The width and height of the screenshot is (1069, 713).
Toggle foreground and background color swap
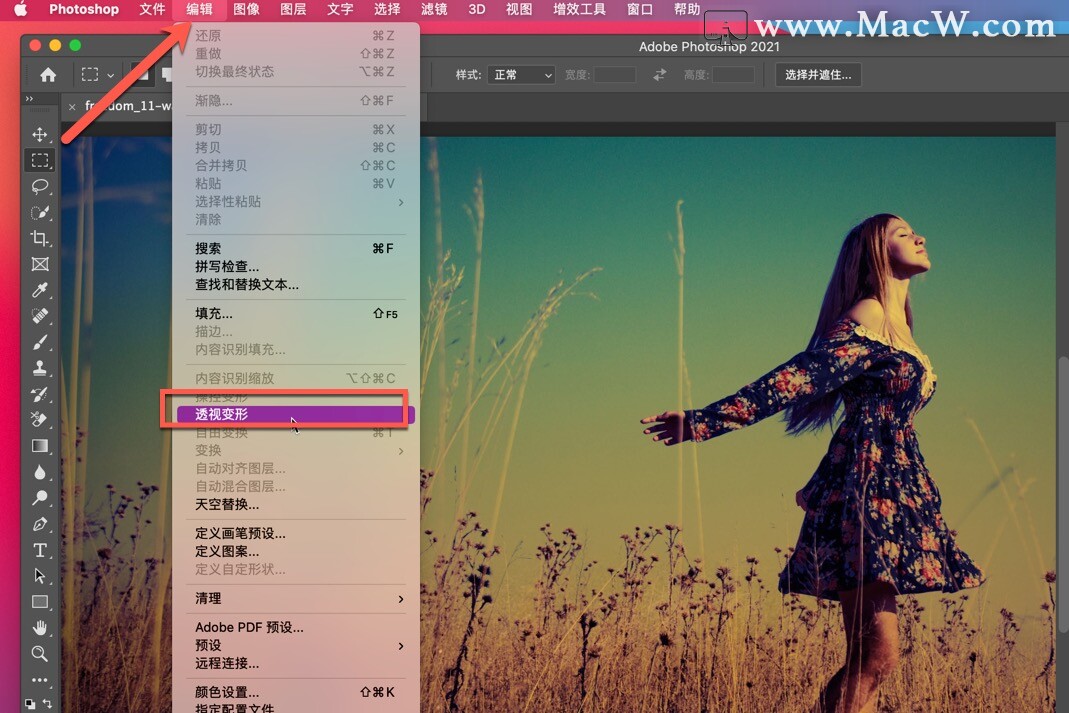point(46,703)
